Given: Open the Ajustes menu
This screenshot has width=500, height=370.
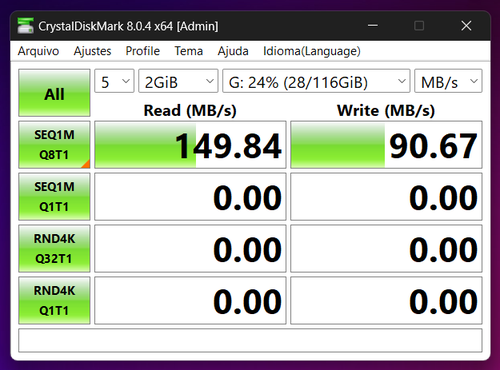Looking at the screenshot, I should 92,51.
